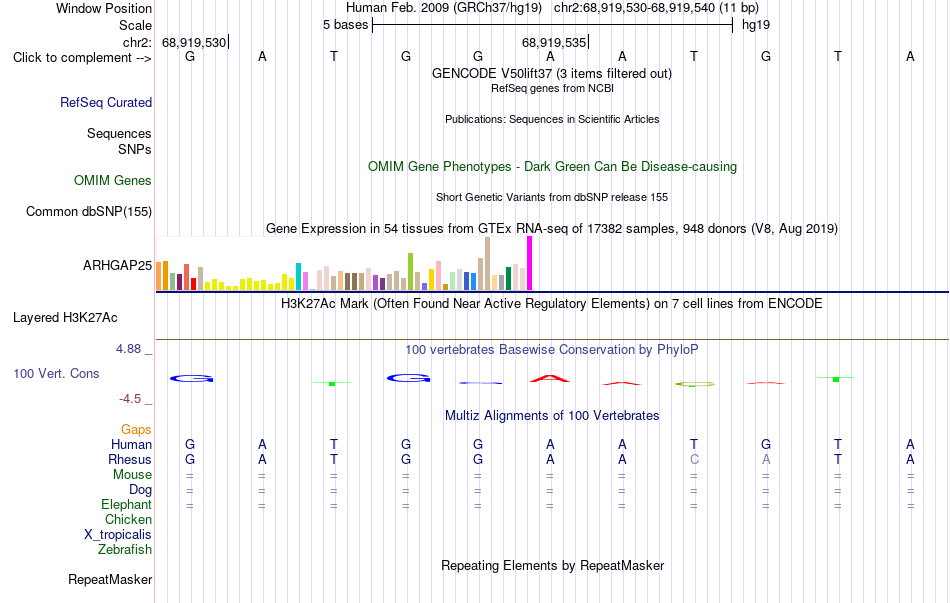Click the X_tropicalis alignment row label
Screen dimensions: 950x603
click(118, 535)
